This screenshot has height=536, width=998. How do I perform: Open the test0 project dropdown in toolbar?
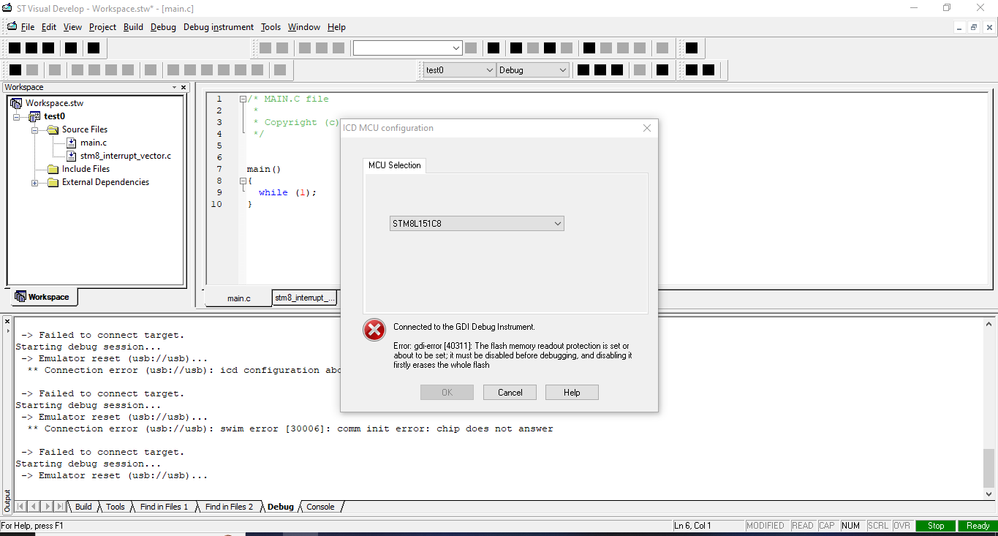click(459, 70)
